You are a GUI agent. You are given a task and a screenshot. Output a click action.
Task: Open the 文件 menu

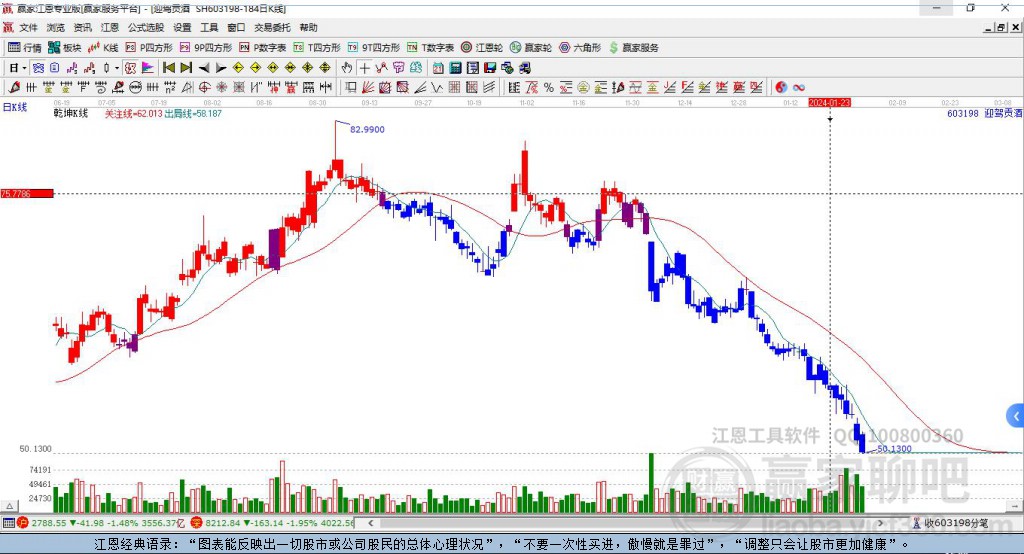point(28,27)
